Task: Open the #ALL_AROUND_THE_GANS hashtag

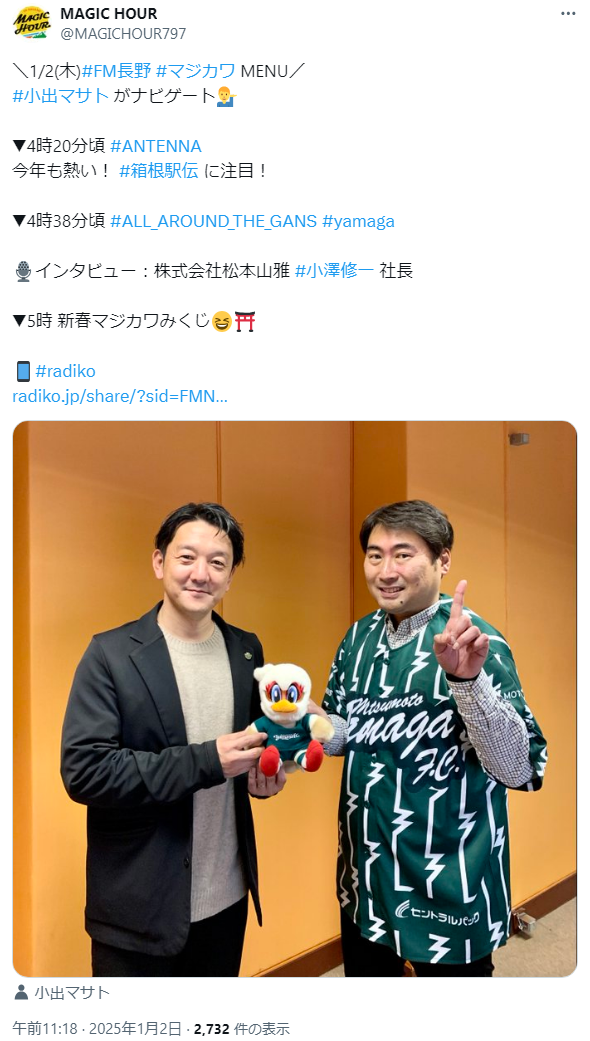Action: (214, 221)
